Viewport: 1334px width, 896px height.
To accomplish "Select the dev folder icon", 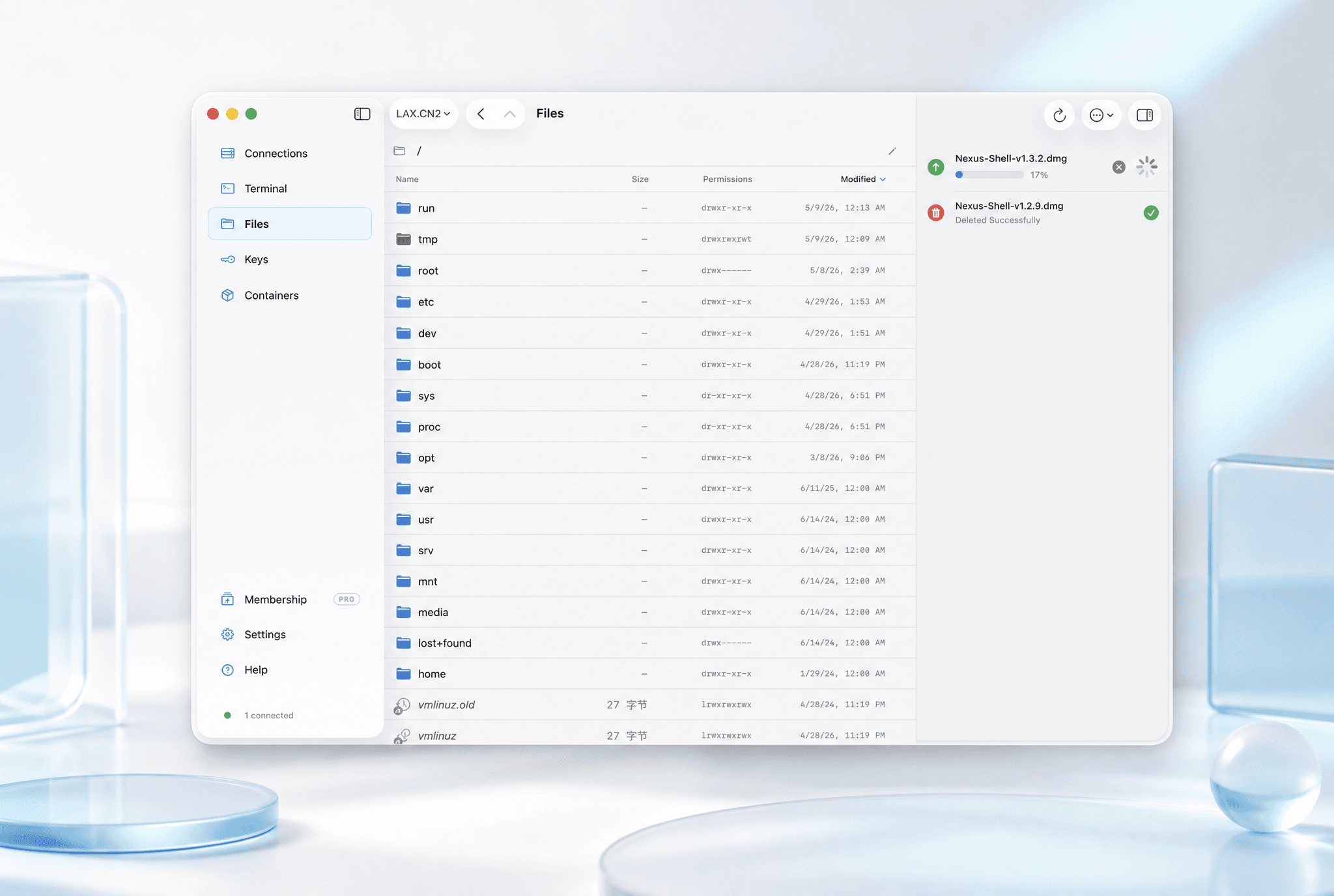I will click(x=404, y=333).
